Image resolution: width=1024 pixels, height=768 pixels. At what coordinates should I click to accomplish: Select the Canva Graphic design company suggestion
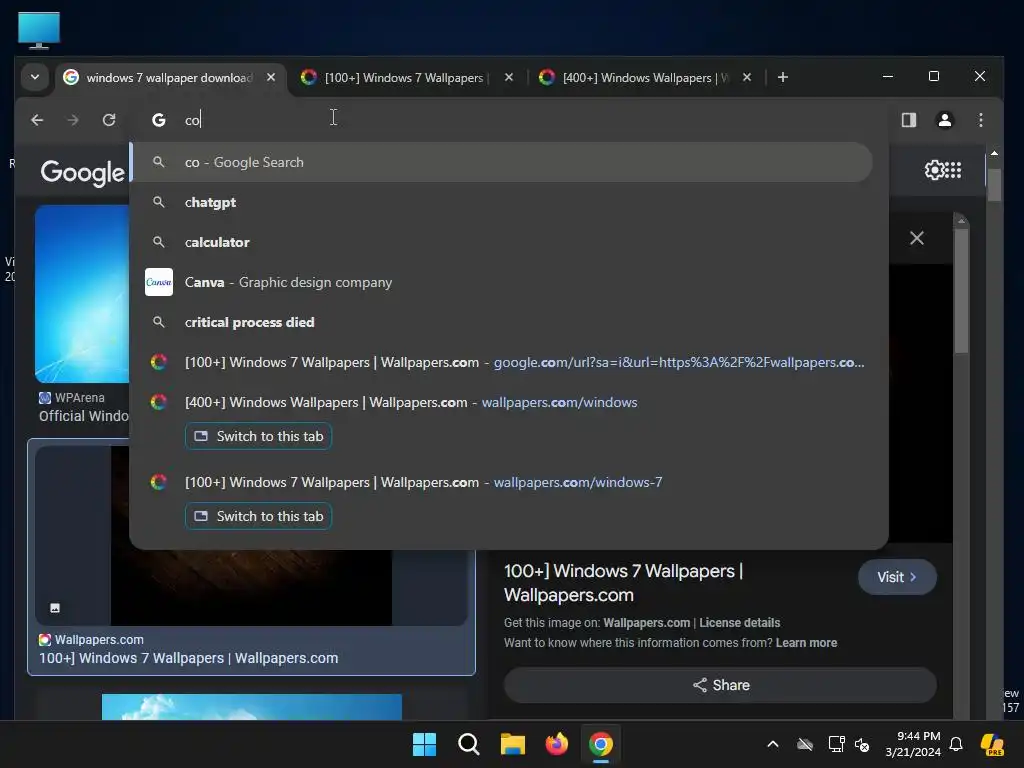502,282
